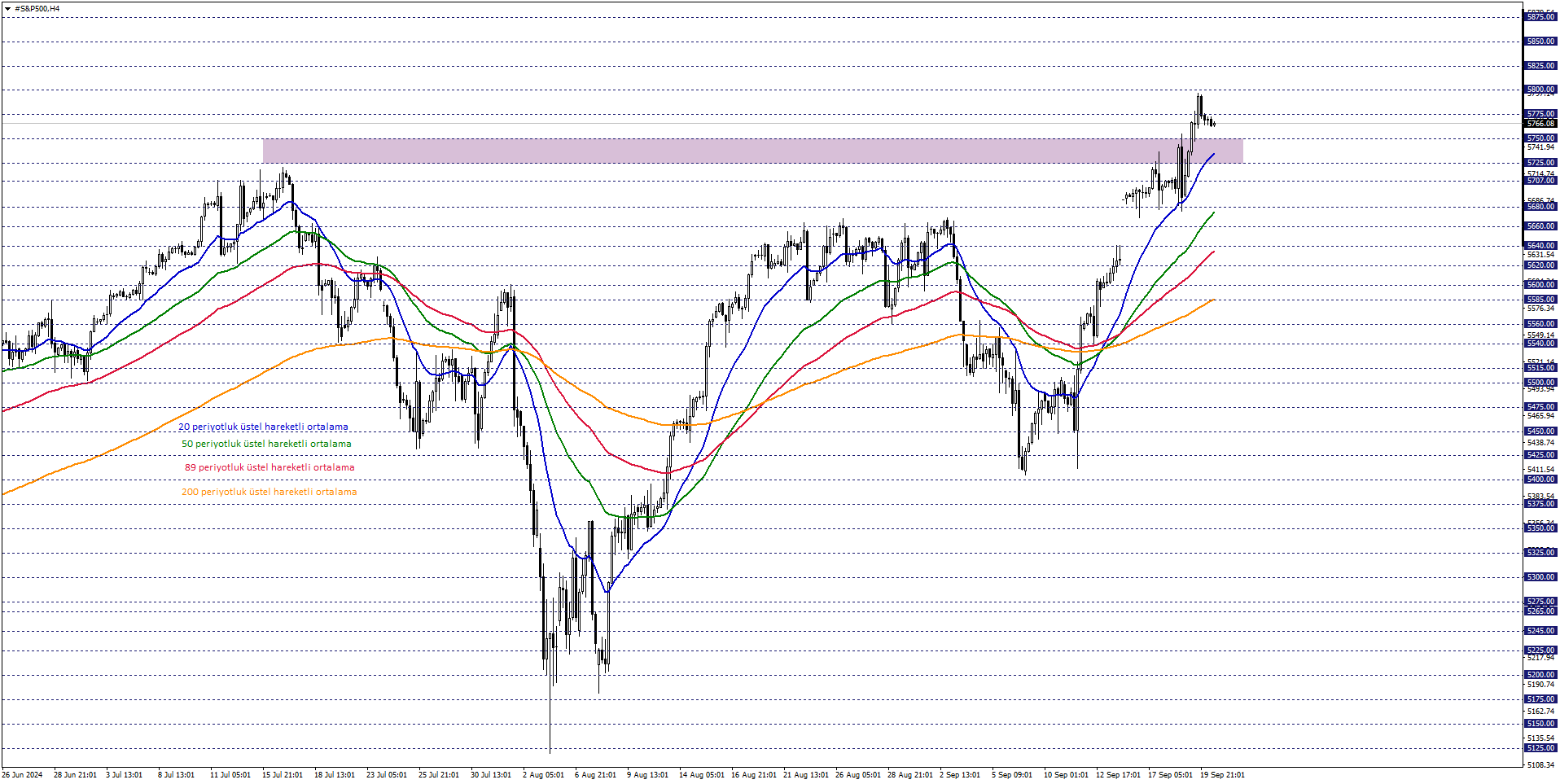Select the 5725.00 price level label
Viewport: 1560px width, 784px height.
(x=1540, y=163)
